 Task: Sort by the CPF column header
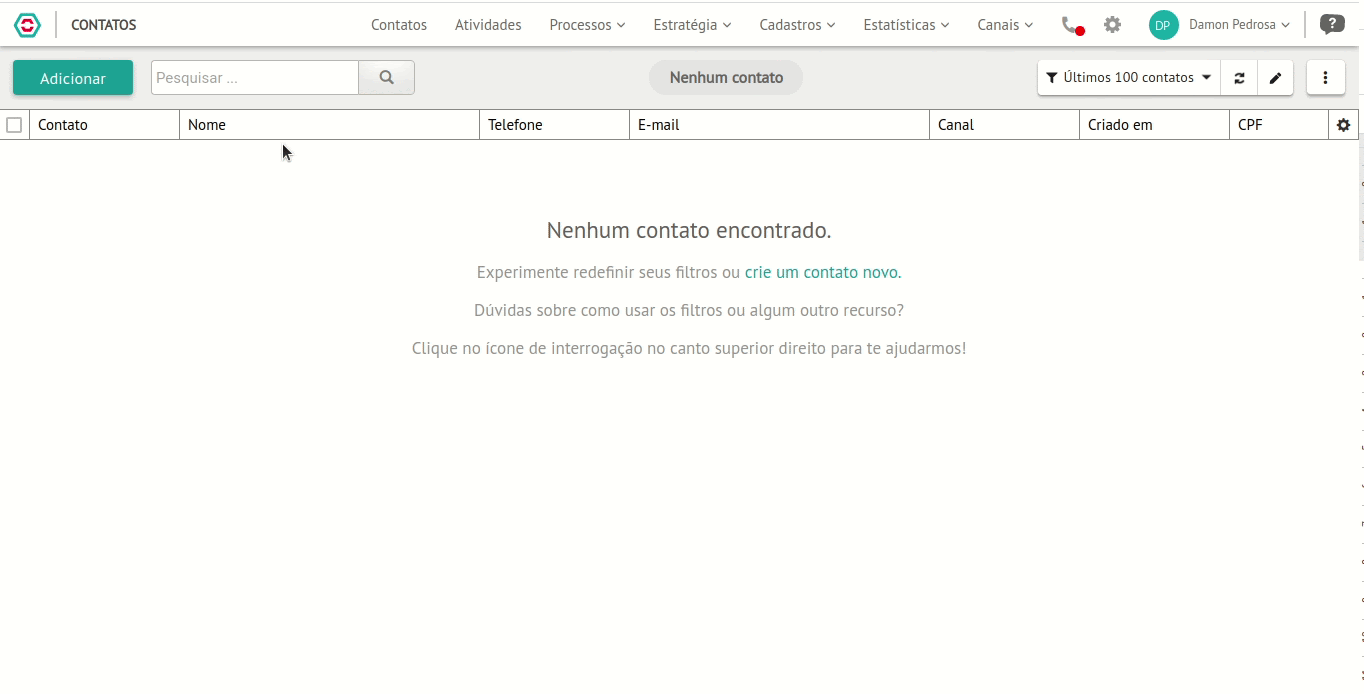(1279, 125)
